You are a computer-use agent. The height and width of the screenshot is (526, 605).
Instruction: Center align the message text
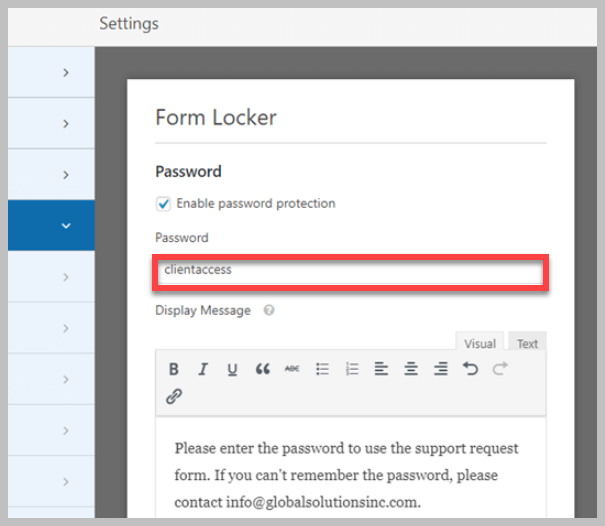(x=411, y=369)
